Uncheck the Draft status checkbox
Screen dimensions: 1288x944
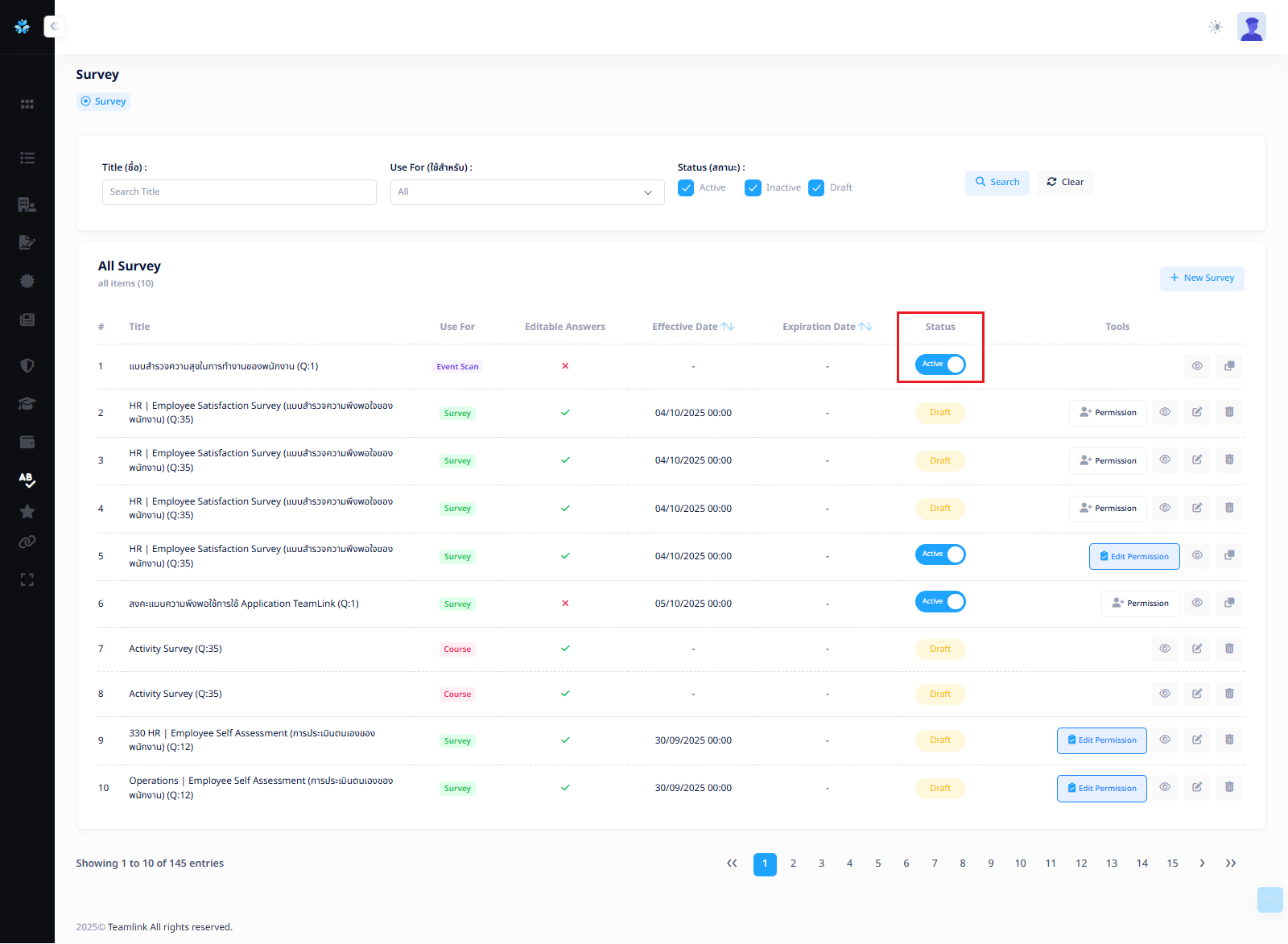pyautogui.click(x=816, y=188)
